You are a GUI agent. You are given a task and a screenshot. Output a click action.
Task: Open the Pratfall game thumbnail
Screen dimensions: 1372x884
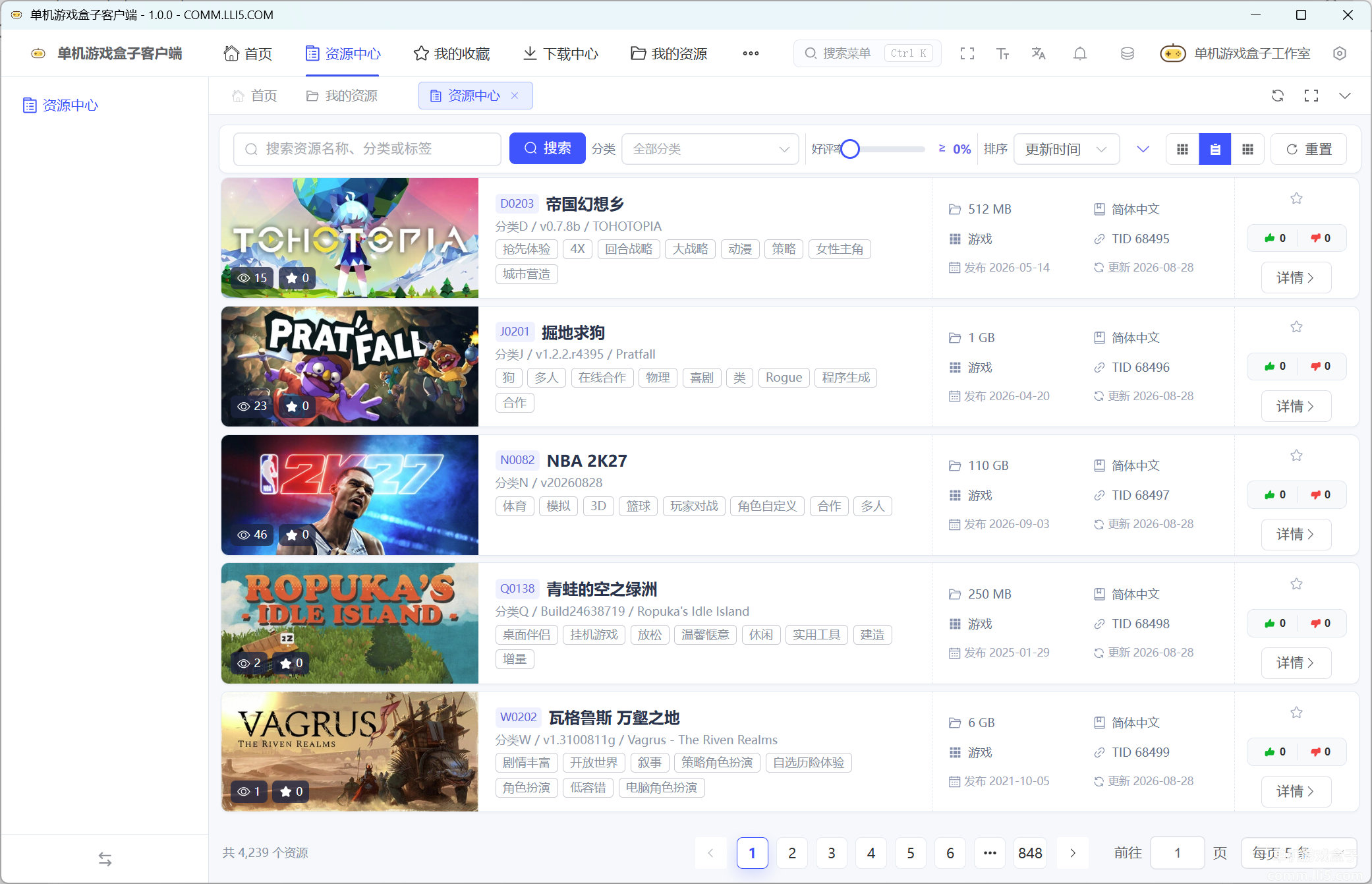(x=350, y=367)
